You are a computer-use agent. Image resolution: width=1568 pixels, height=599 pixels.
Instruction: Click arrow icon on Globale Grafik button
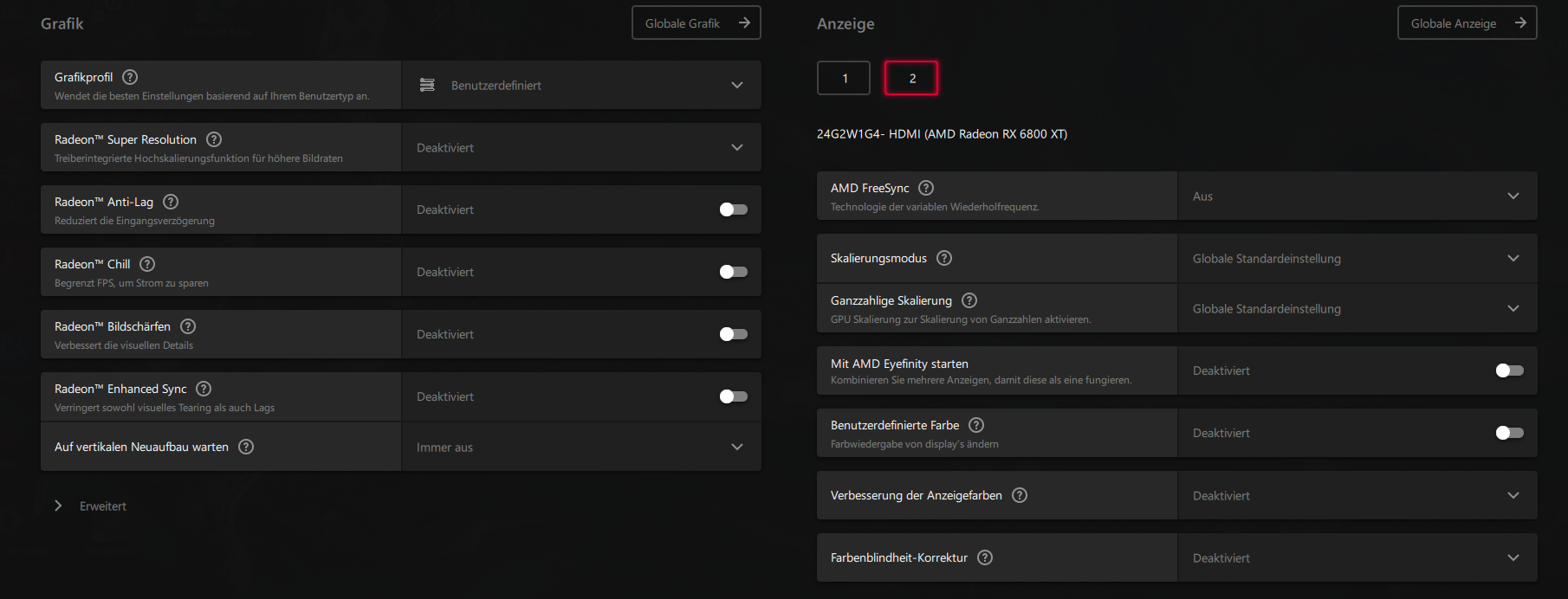(744, 23)
